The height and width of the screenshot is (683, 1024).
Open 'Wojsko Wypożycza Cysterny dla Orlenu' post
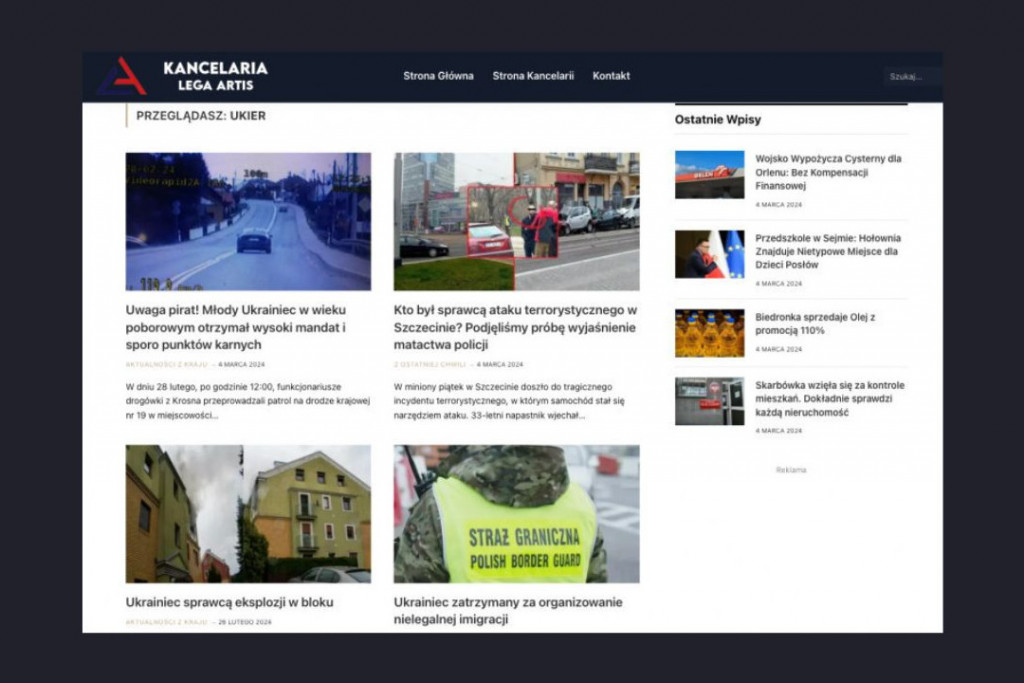click(828, 172)
